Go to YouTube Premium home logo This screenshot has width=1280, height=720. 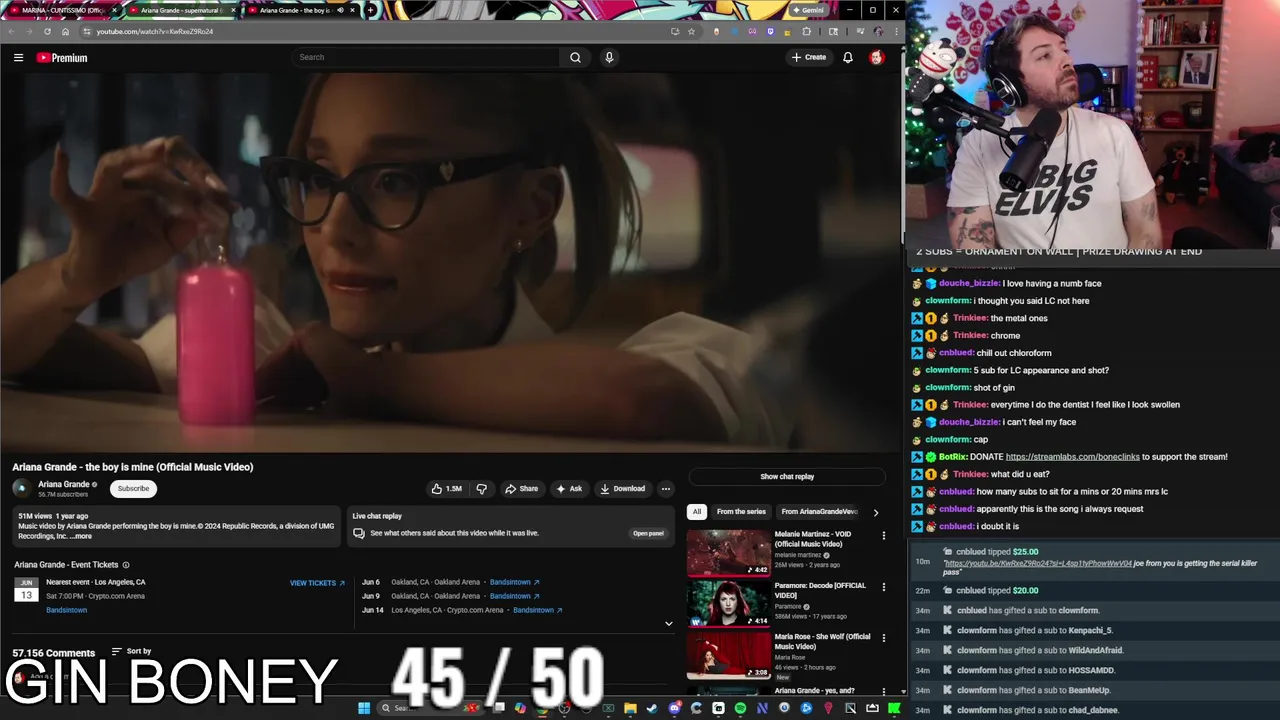(62, 57)
